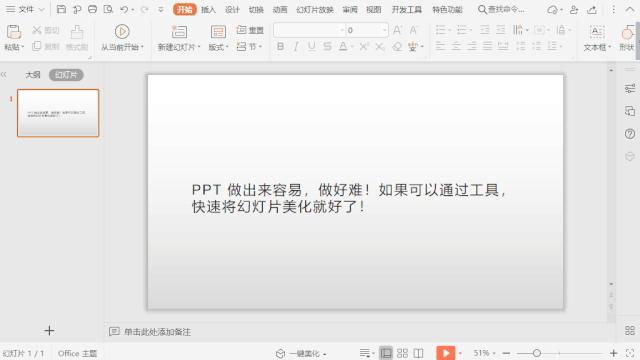Toggle Italic formatting
Screen dimensions: 640x360
[x=296, y=47]
